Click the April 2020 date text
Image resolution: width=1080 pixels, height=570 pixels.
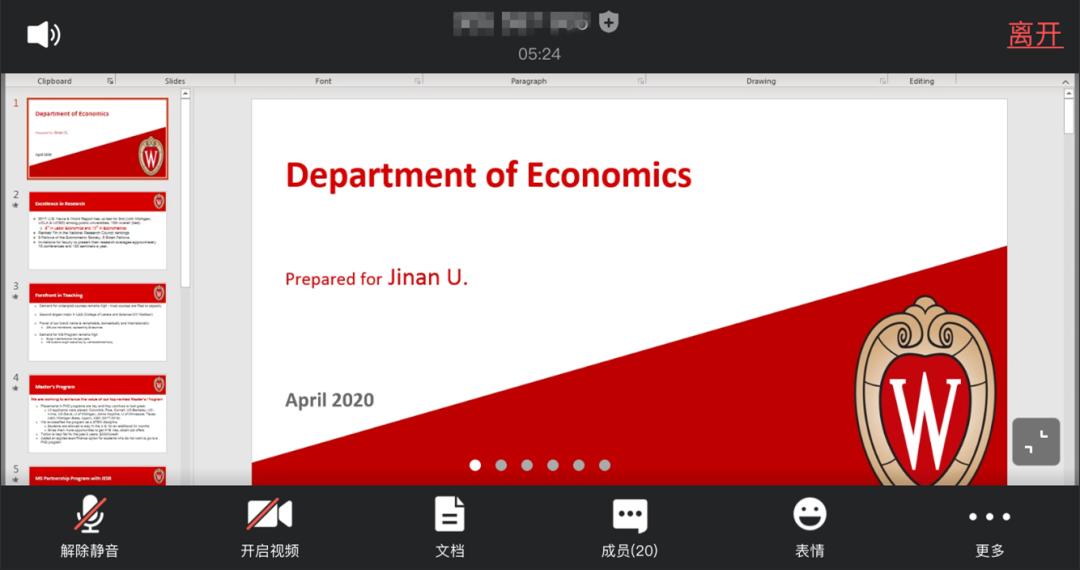[x=330, y=400]
